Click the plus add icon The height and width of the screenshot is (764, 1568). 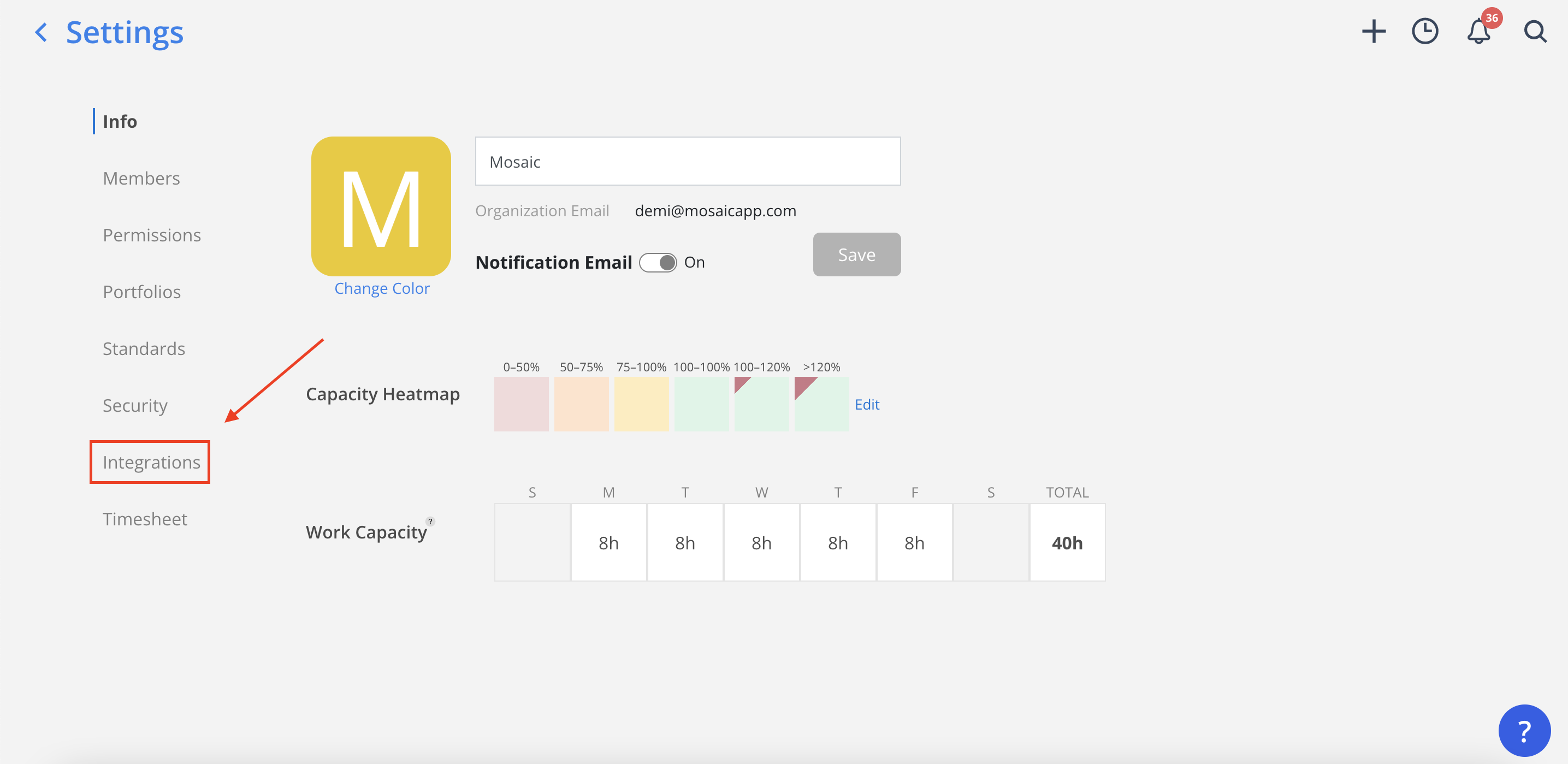[x=1373, y=32]
